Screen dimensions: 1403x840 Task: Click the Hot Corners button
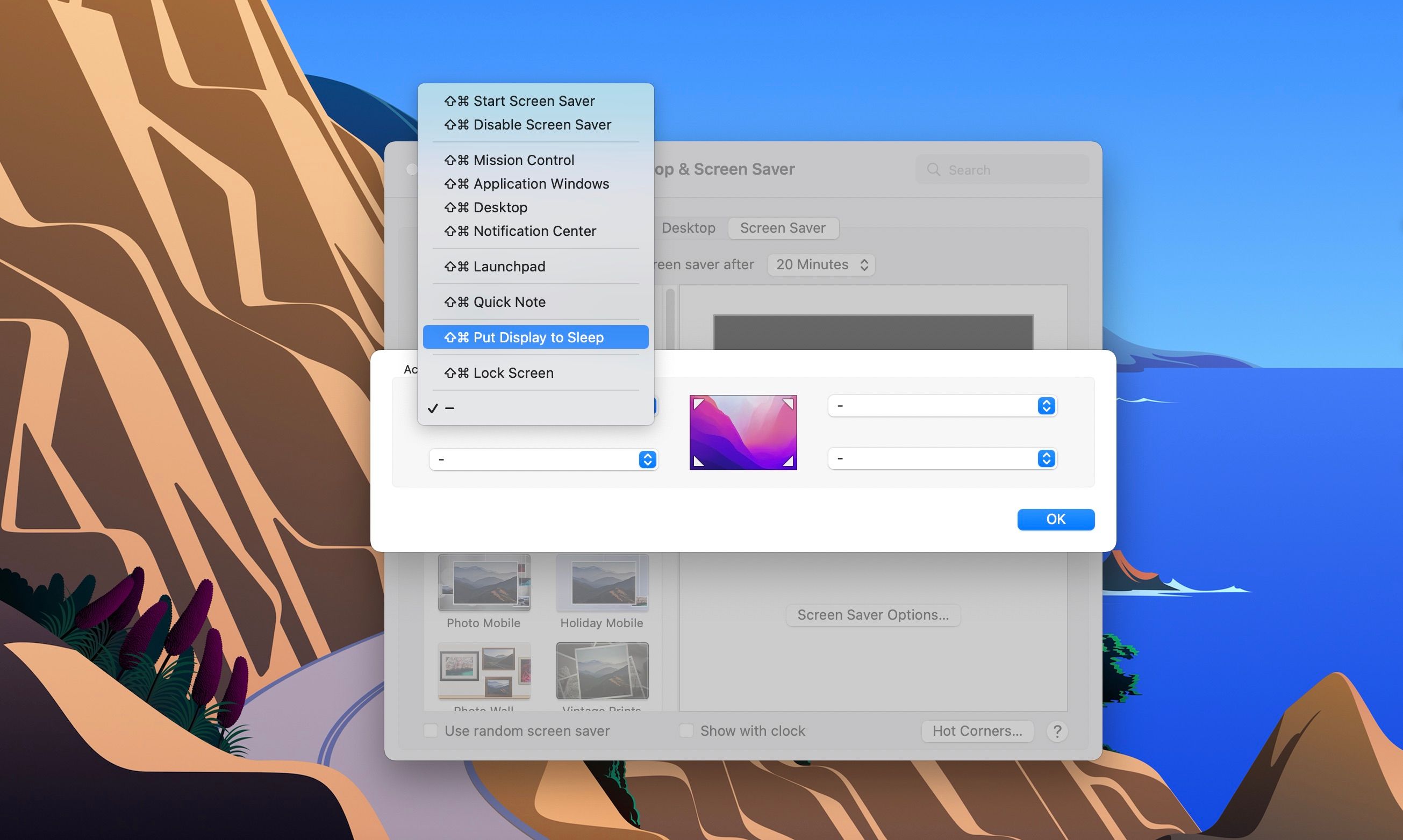(976, 730)
